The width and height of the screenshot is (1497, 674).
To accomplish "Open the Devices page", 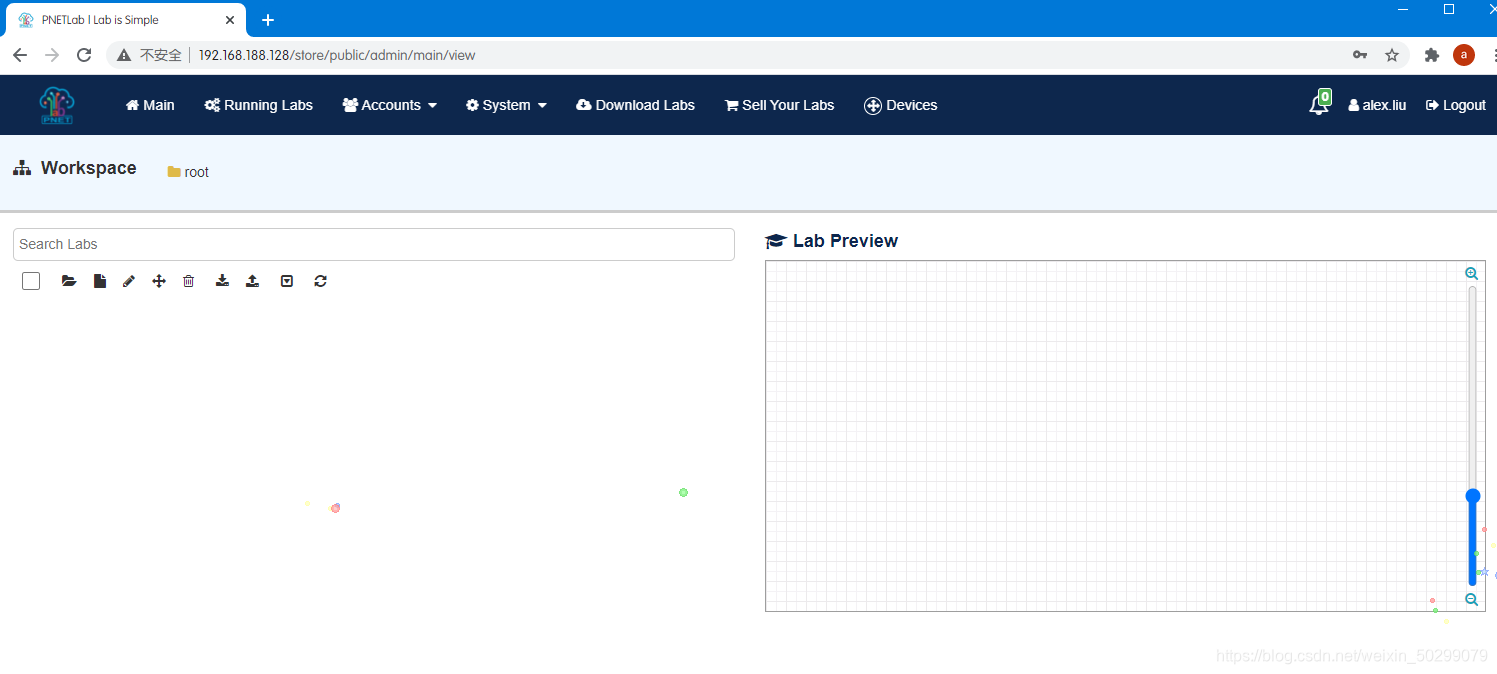I will (x=900, y=105).
